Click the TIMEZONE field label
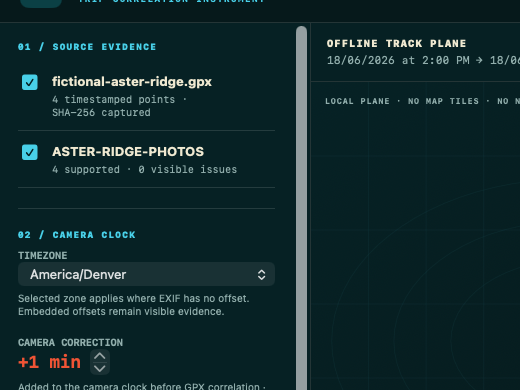520x390 pixels. [x=43, y=256]
